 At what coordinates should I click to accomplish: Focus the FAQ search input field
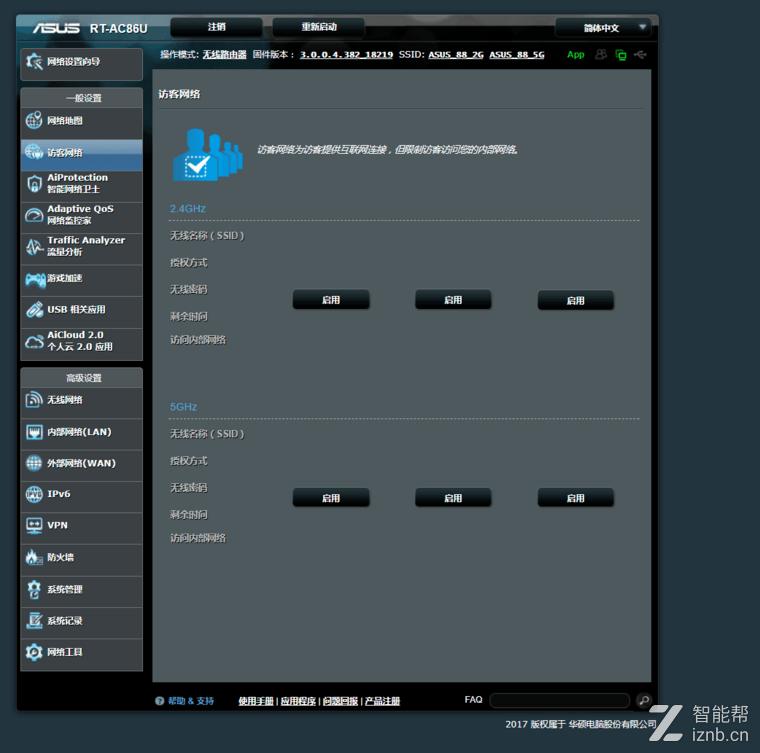560,701
